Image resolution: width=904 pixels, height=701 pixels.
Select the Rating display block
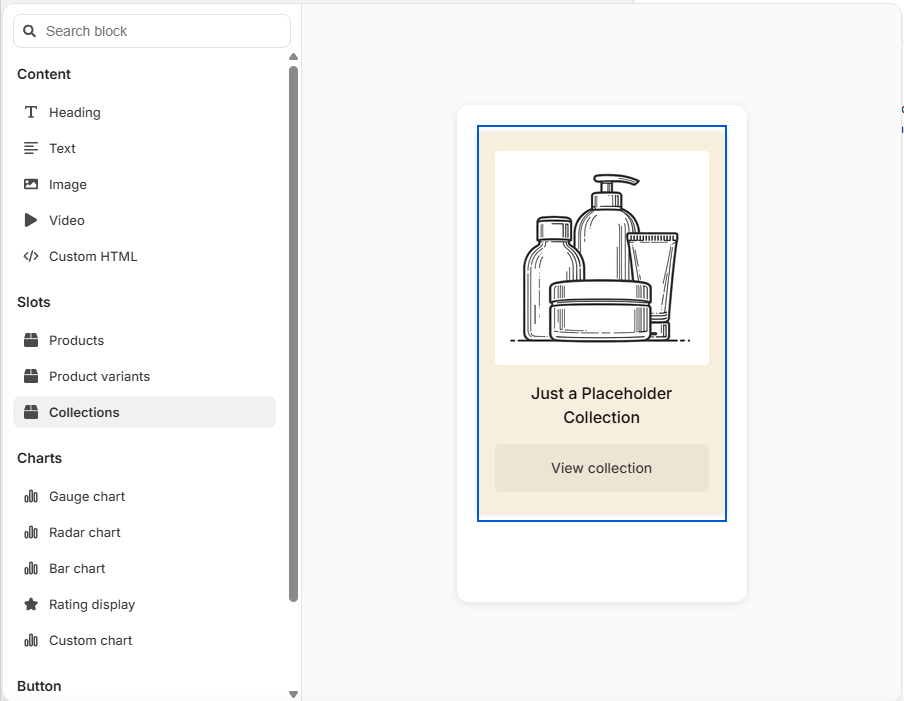(91, 604)
